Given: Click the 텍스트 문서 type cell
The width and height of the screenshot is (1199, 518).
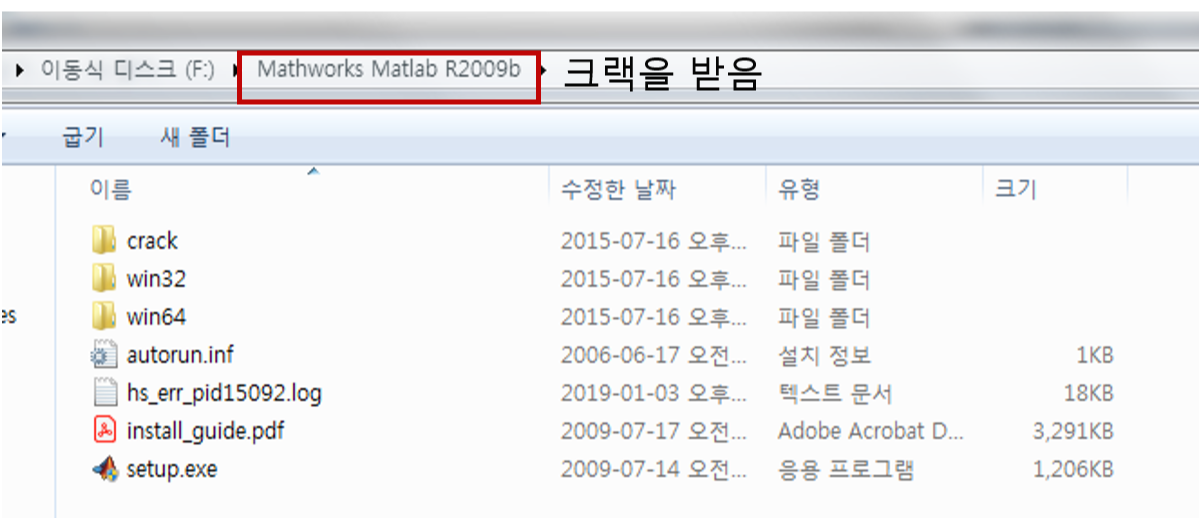Looking at the screenshot, I should pos(835,394).
